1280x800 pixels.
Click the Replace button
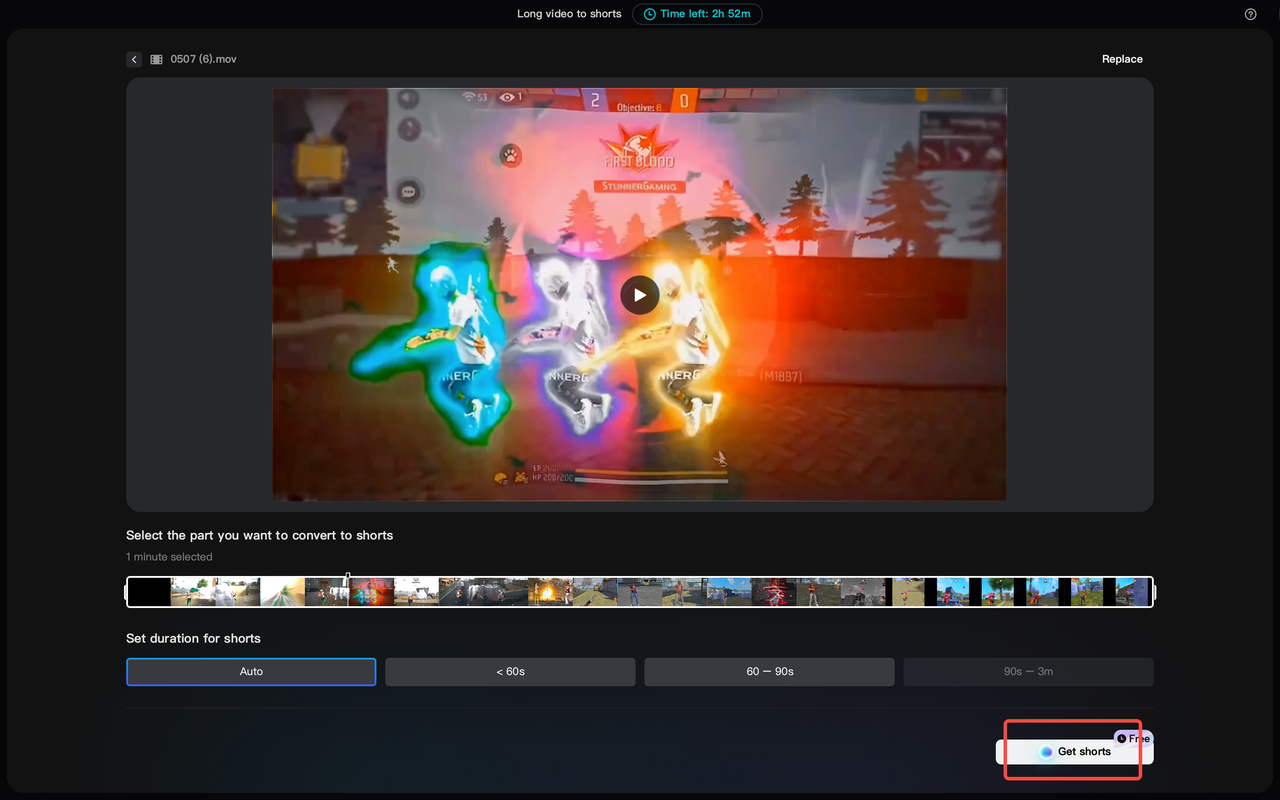tap(1121, 59)
